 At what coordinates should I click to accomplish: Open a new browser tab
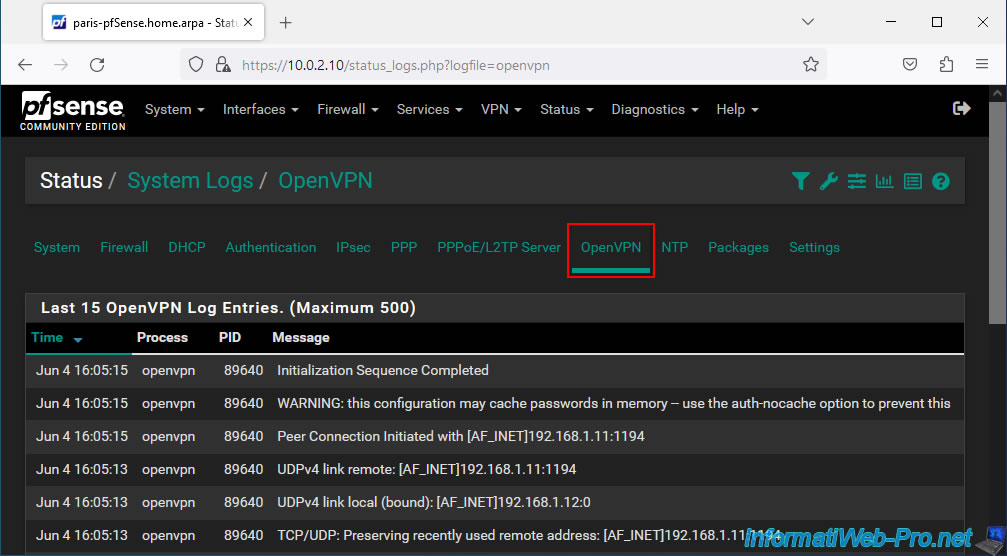click(286, 22)
